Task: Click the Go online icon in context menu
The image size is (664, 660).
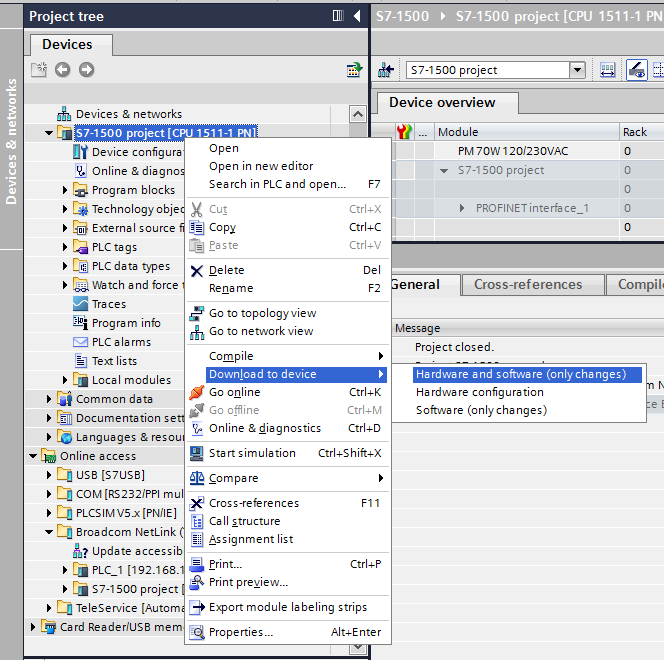Action: pos(197,392)
